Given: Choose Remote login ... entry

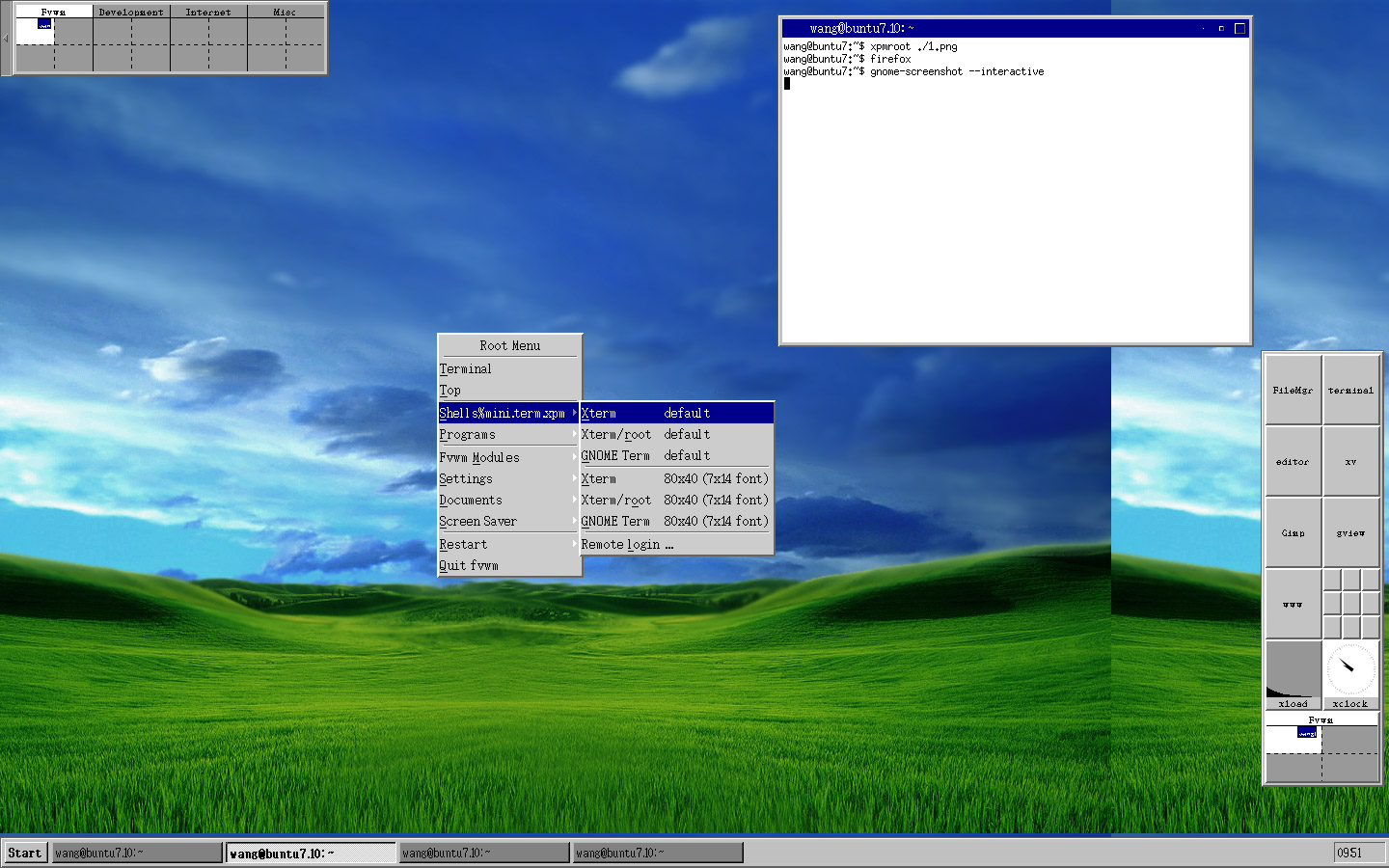Looking at the screenshot, I should [676, 544].
